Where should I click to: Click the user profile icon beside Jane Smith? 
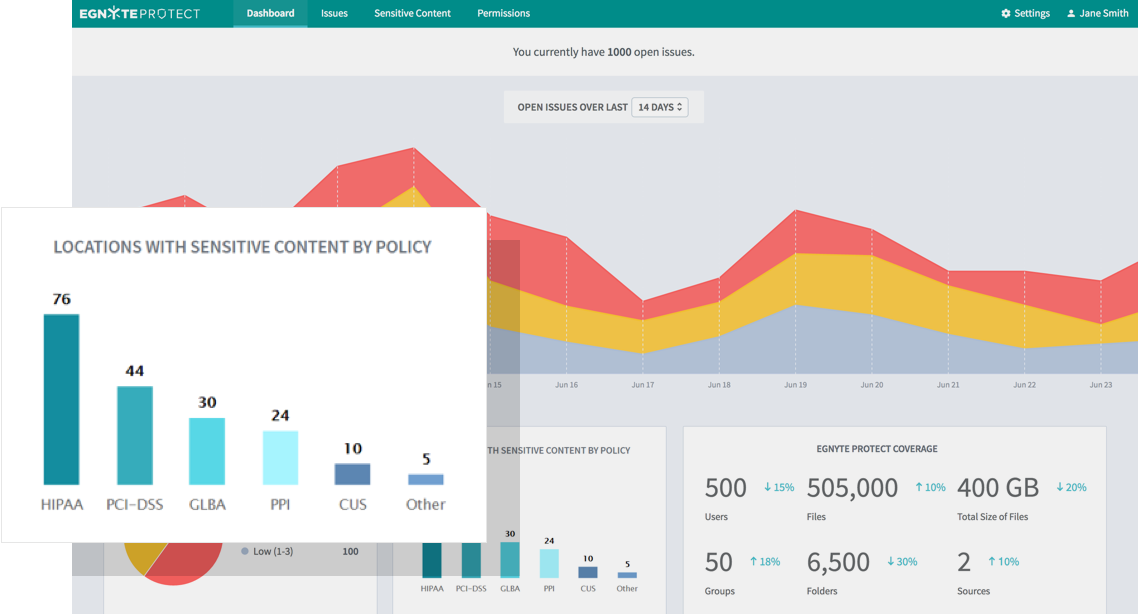(1071, 14)
